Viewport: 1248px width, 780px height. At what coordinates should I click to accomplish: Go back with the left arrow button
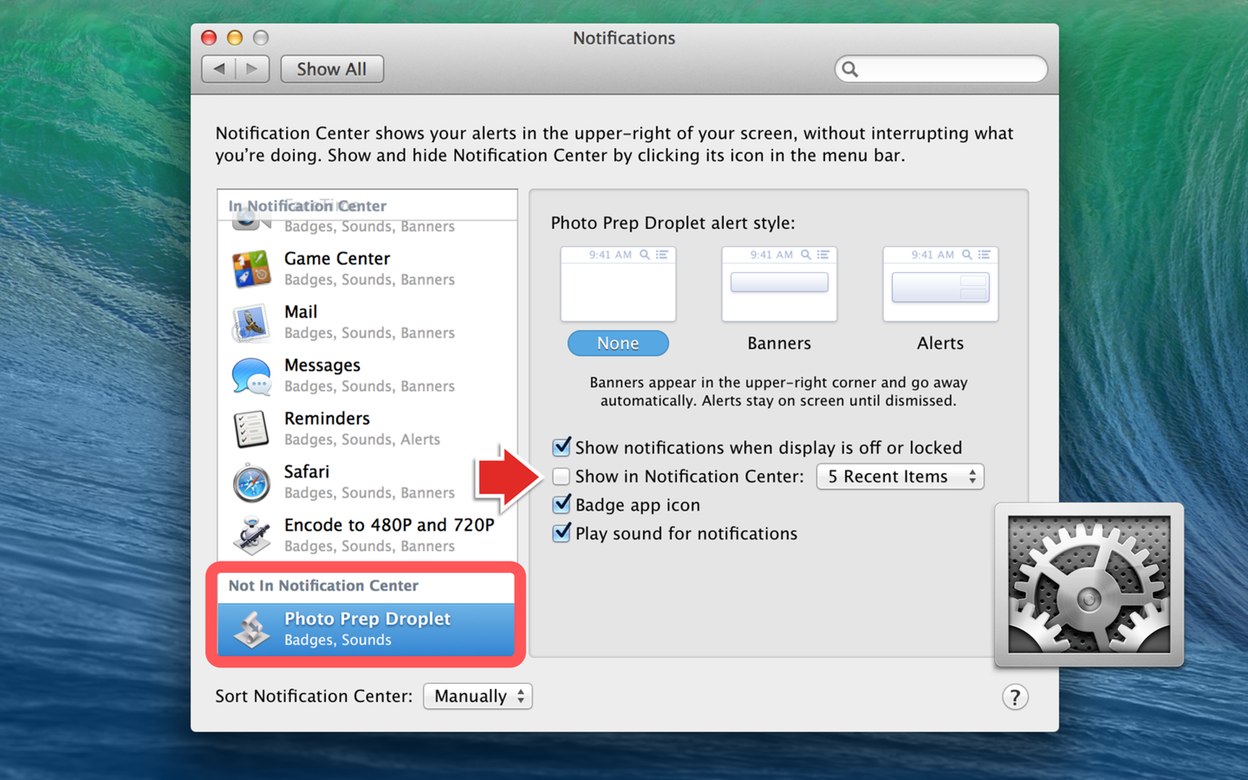(219, 69)
